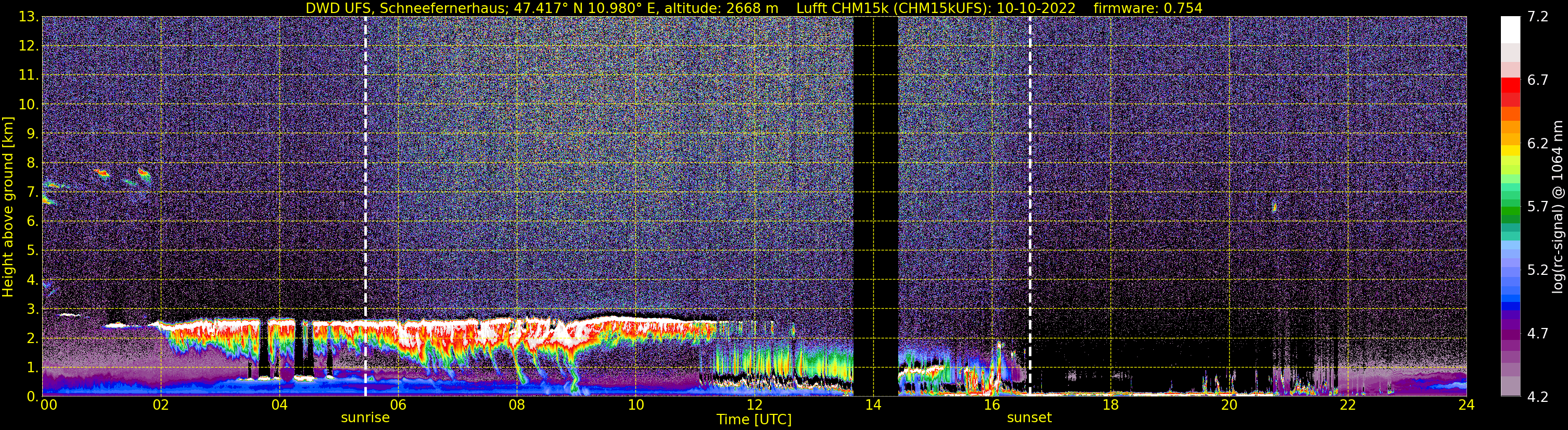Click the colorbar value '5.7'

click(x=1538, y=207)
